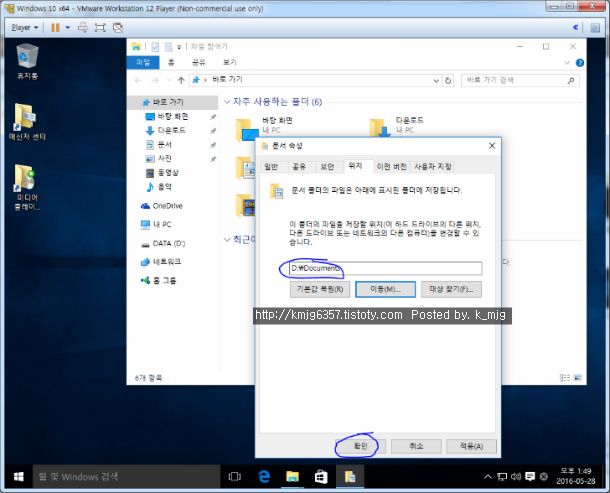Open the Recycle Bin desktop icon

click(x=27, y=61)
